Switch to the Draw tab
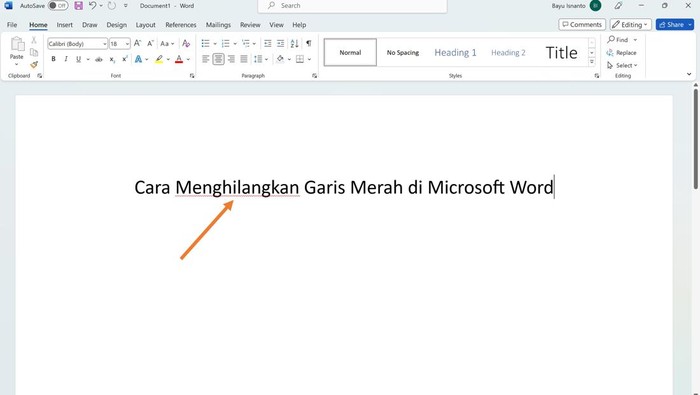Viewport: 700px width, 395px height. [x=90, y=25]
